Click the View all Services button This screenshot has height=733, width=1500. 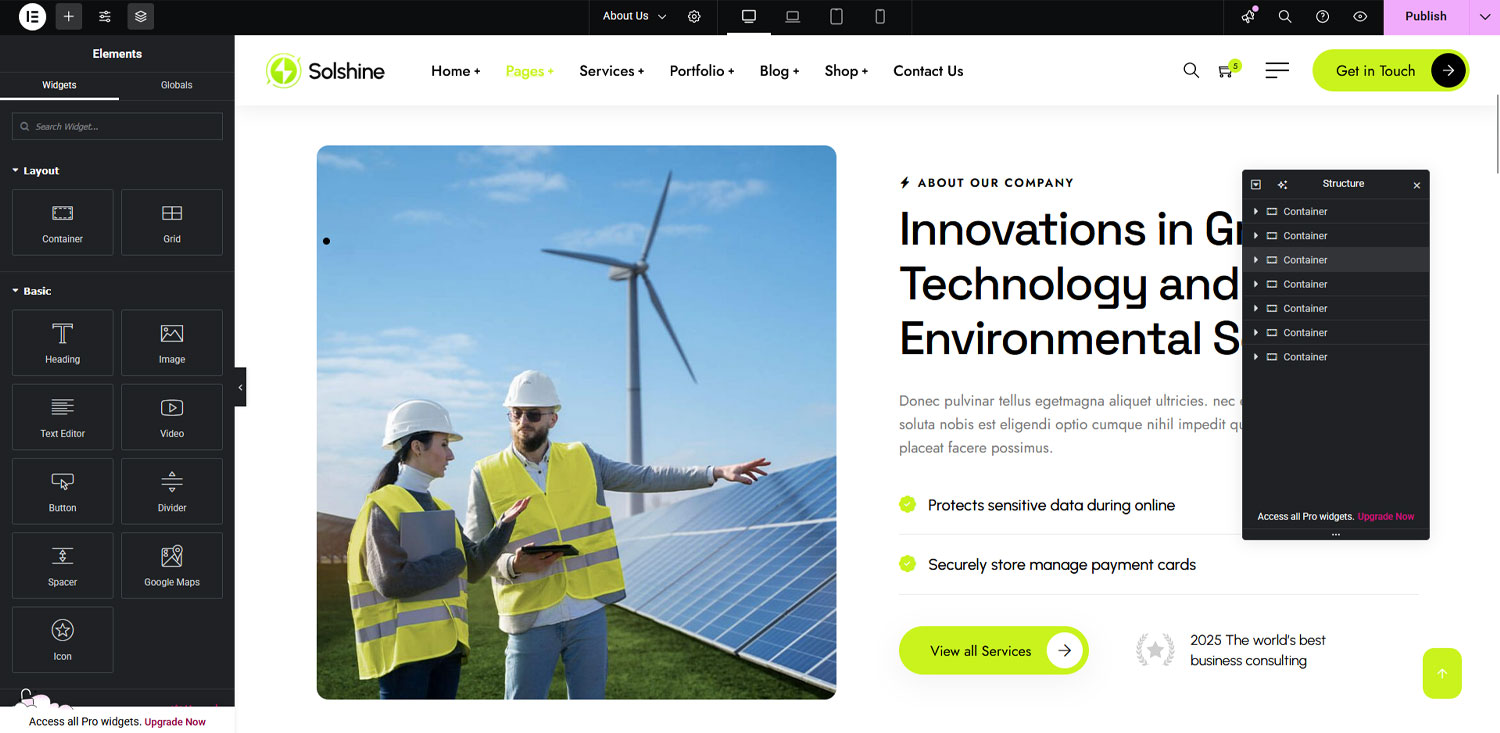coord(992,651)
